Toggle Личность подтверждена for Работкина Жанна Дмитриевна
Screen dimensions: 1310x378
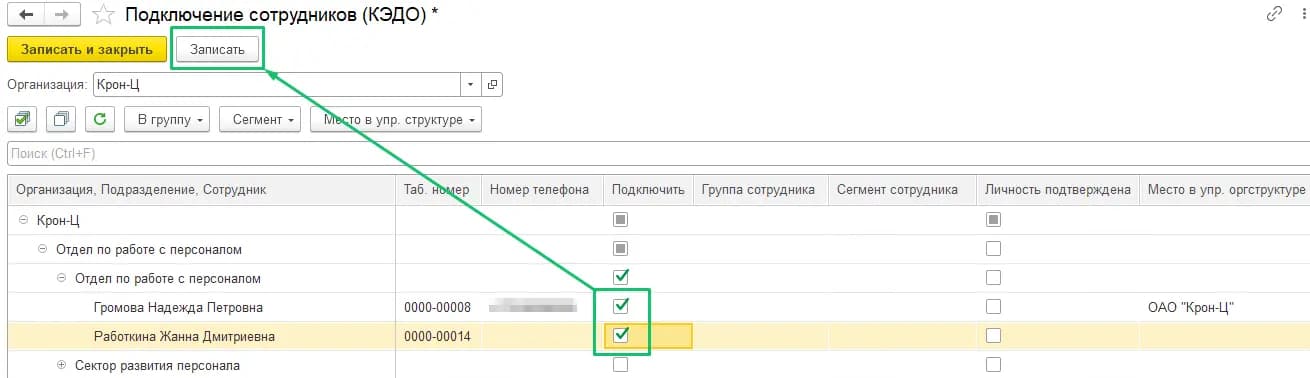click(993, 336)
